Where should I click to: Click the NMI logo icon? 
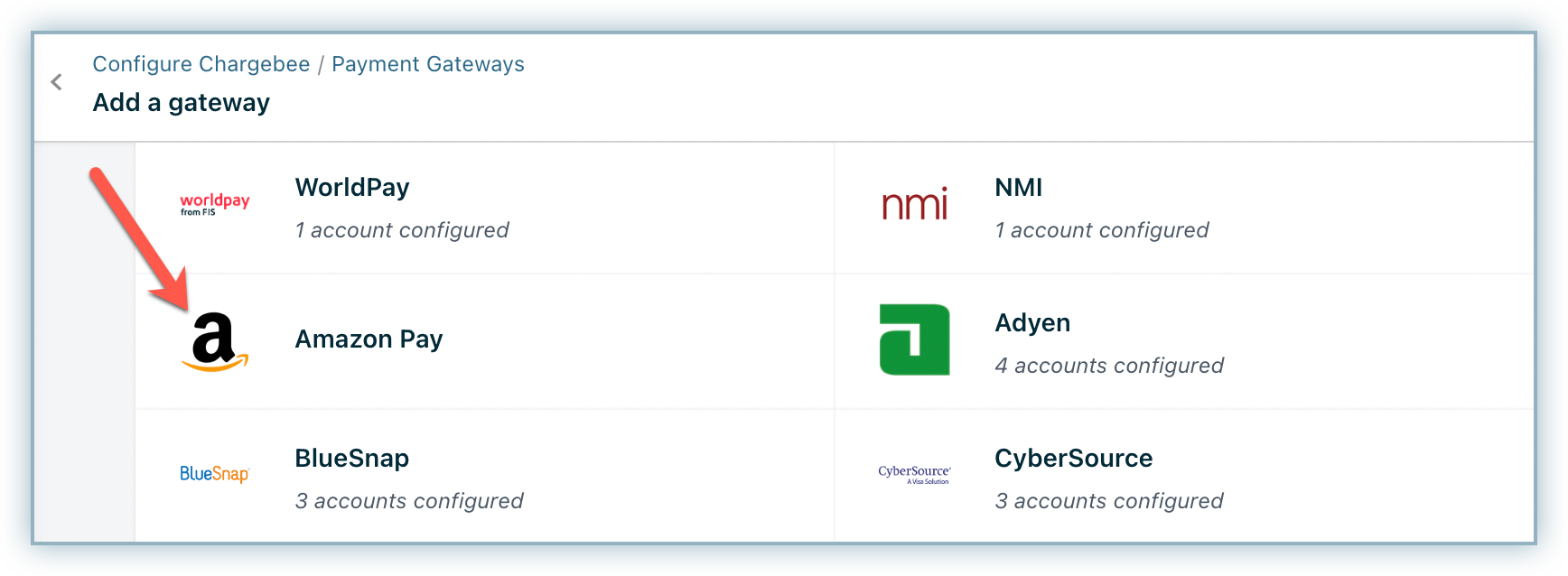pos(914,205)
